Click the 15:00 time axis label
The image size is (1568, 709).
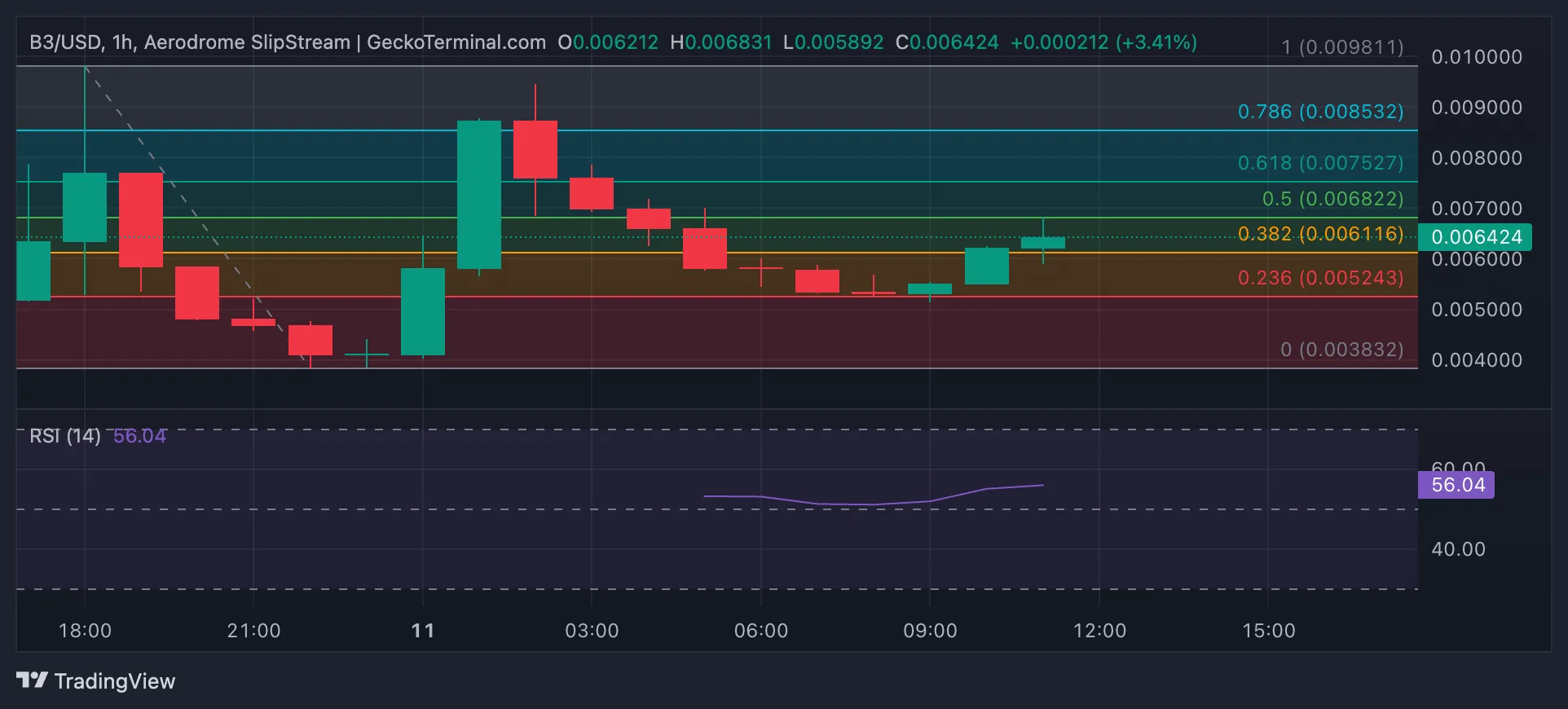coord(1268,631)
